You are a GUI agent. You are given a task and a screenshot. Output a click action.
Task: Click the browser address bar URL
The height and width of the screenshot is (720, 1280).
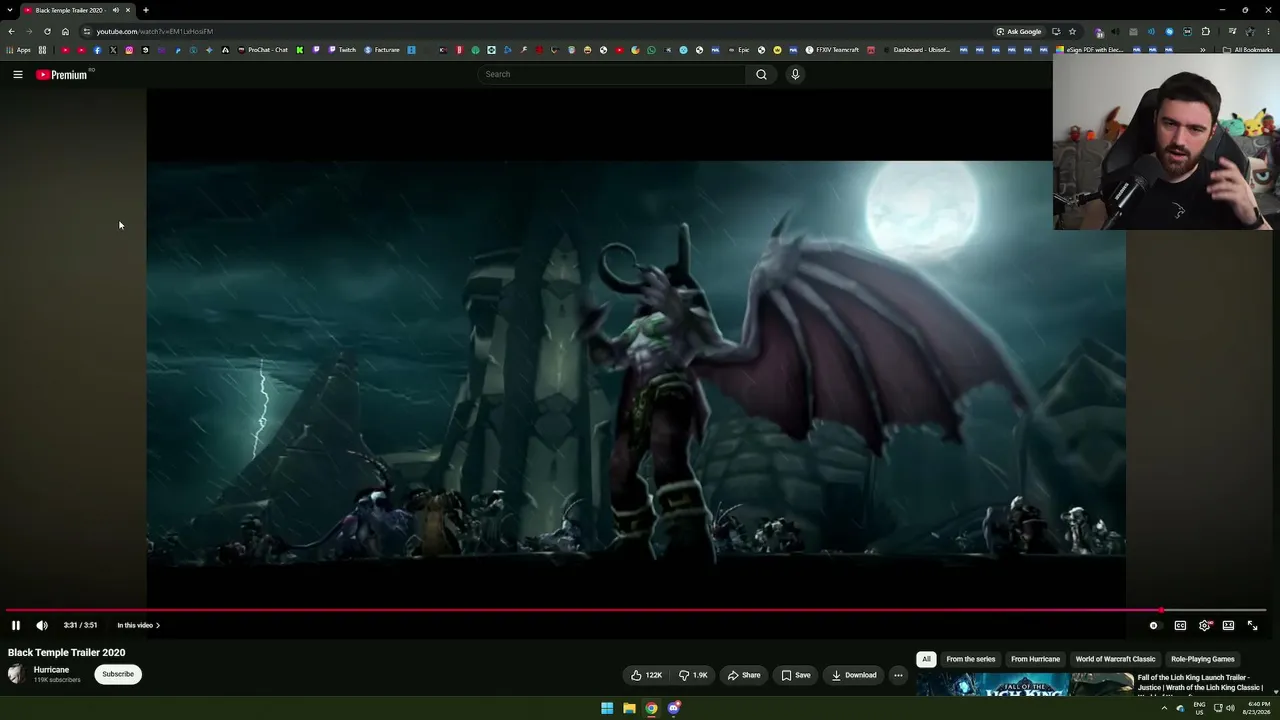(x=154, y=31)
